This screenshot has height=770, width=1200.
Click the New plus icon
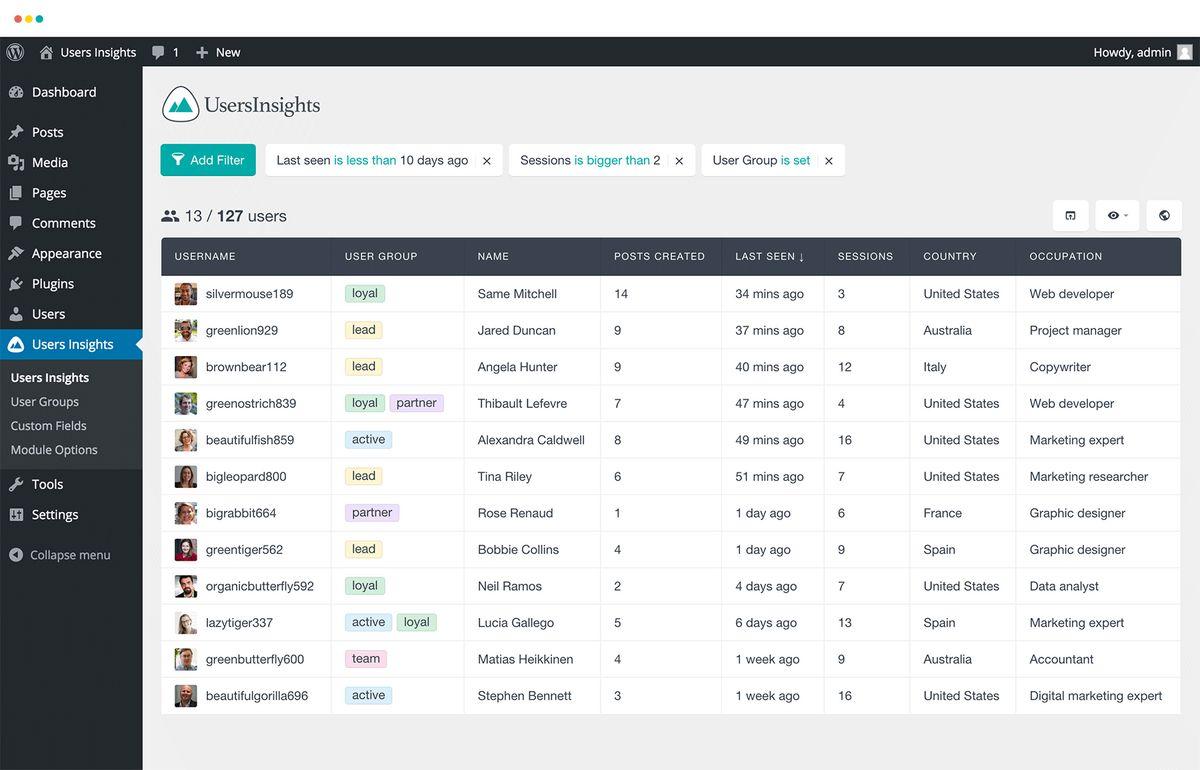pyautogui.click(x=202, y=52)
